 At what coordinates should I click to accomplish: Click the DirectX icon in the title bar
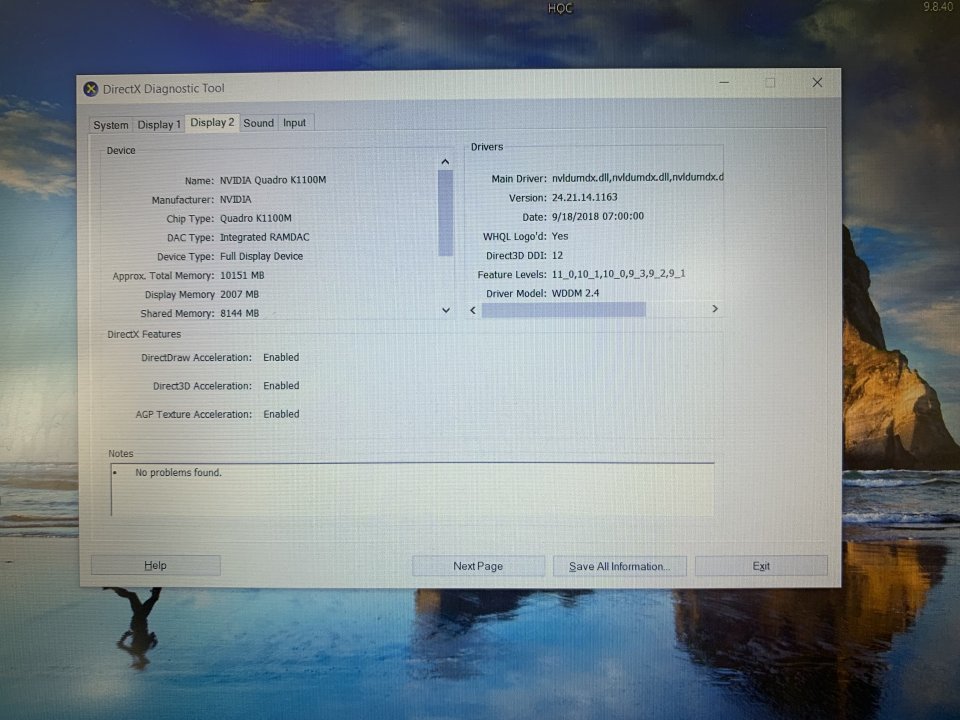[x=91, y=89]
